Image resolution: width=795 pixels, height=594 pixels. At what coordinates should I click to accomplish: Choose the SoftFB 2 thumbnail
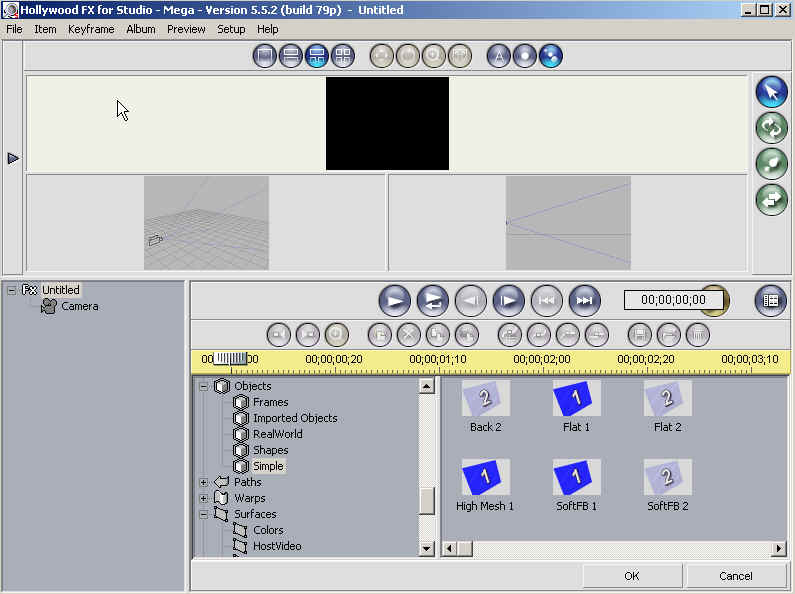pyautogui.click(x=668, y=477)
